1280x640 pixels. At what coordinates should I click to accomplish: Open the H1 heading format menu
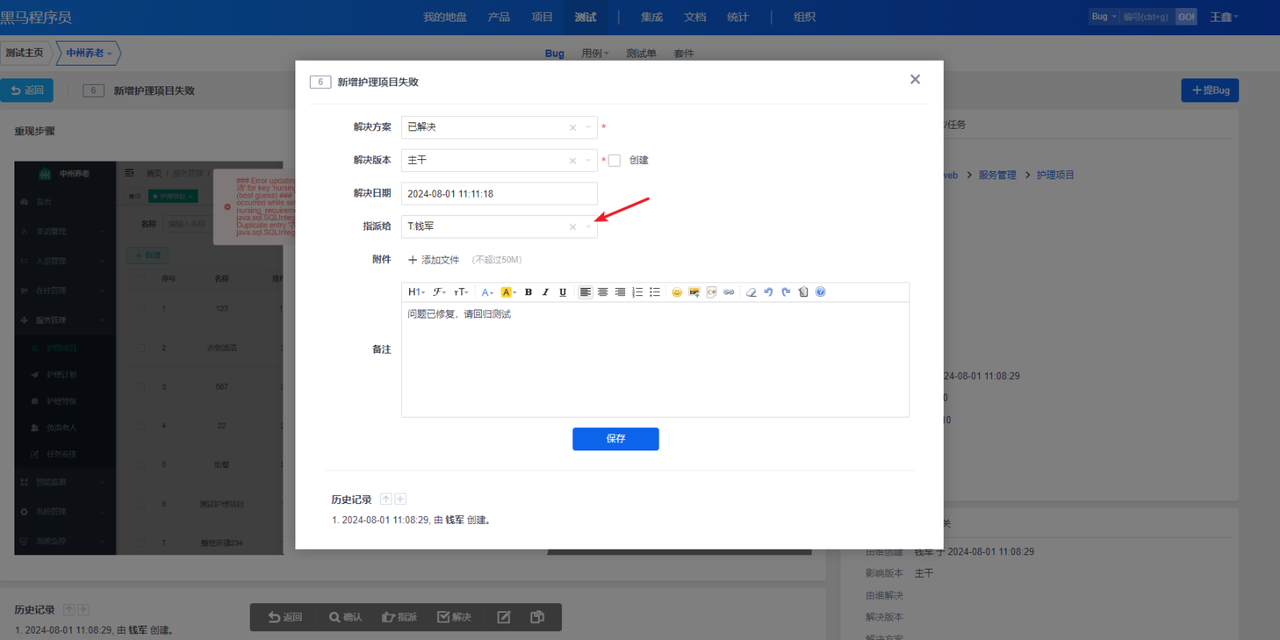pos(416,292)
